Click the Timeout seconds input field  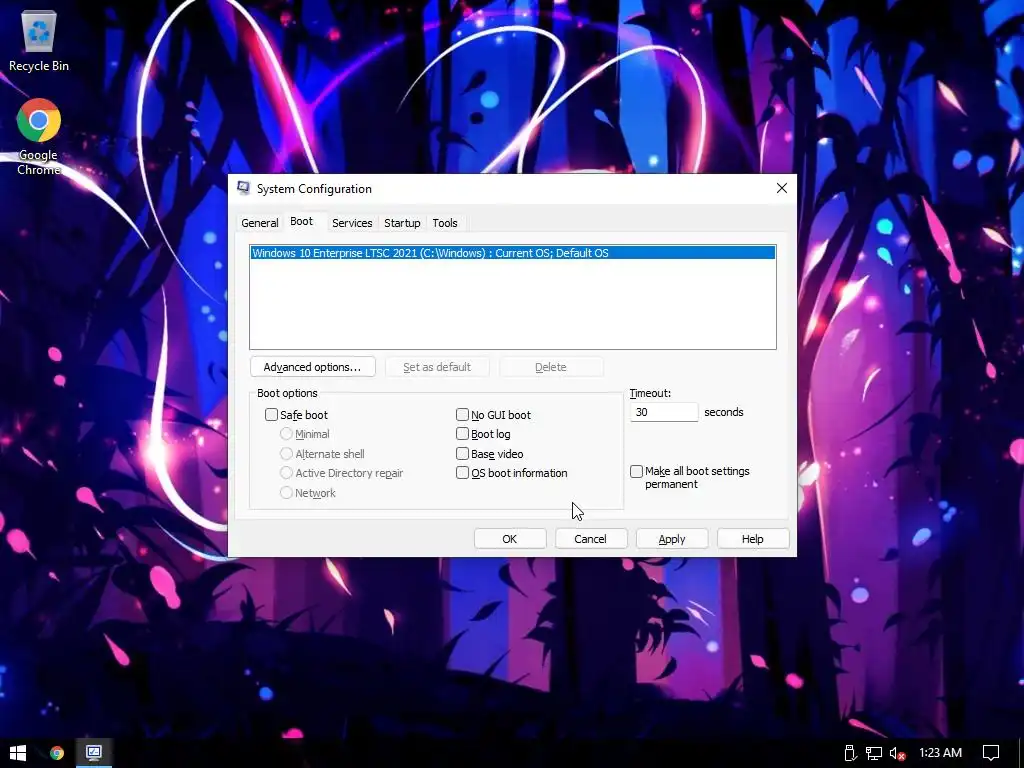pos(664,412)
